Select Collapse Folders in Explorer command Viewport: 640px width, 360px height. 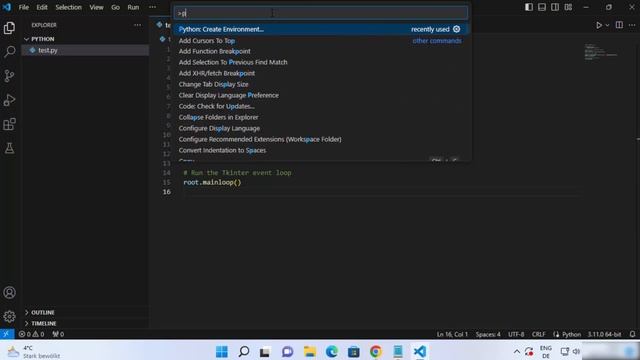coord(321,118)
